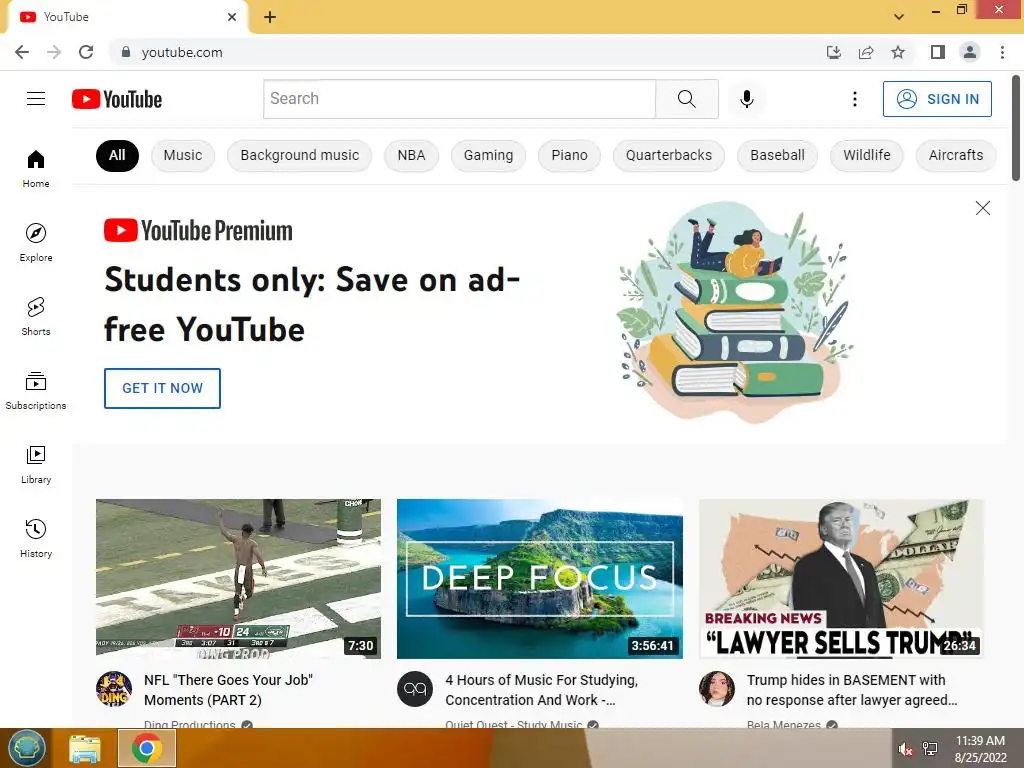Click the search magnifier button
Viewport: 1024px width, 768px height.
coord(686,99)
